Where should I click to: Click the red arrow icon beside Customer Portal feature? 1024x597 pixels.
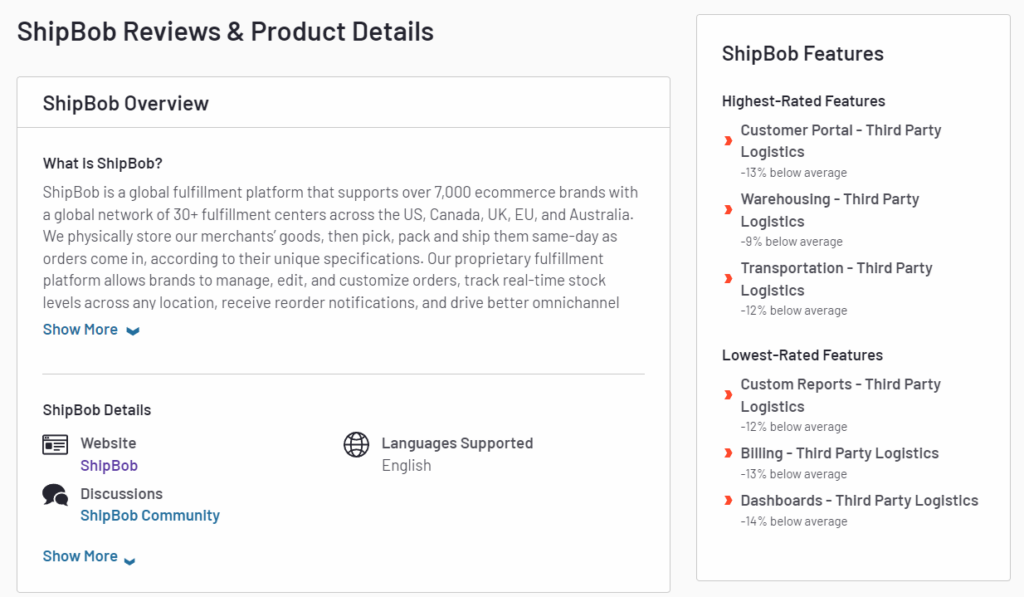point(727,140)
